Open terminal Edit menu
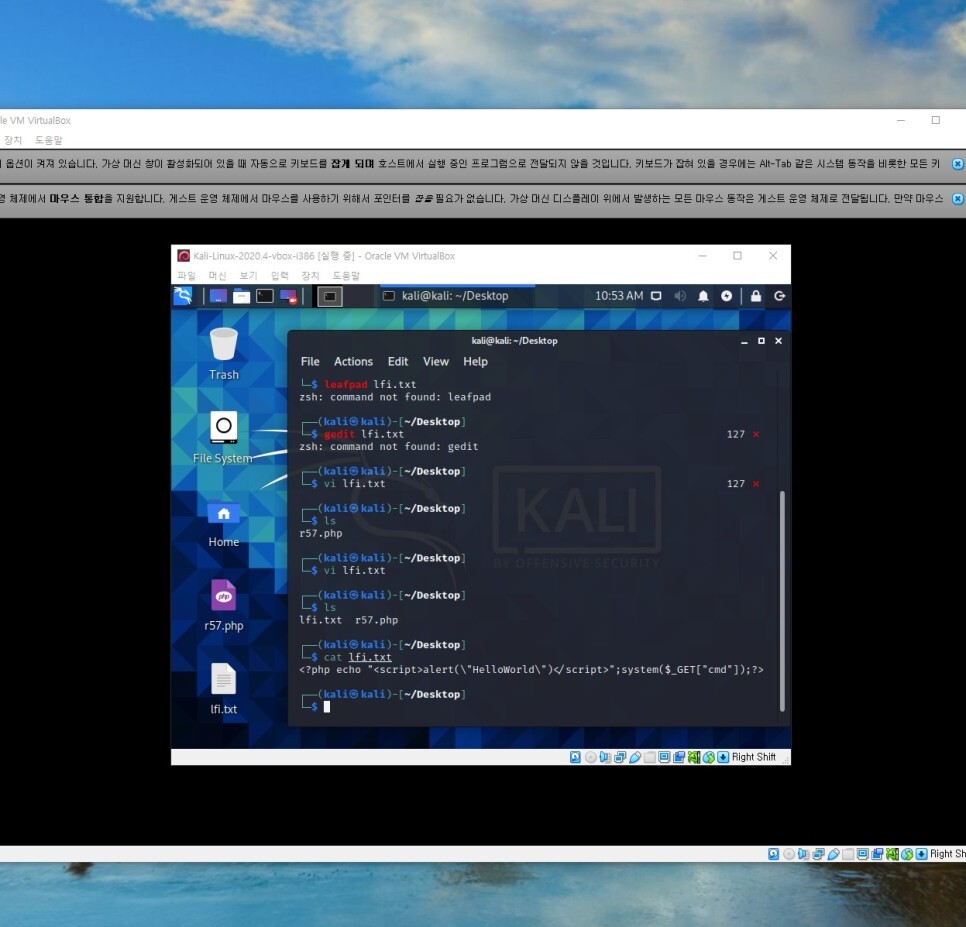Image resolution: width=966 pixels, height=927 pixels. pos(397,362)
